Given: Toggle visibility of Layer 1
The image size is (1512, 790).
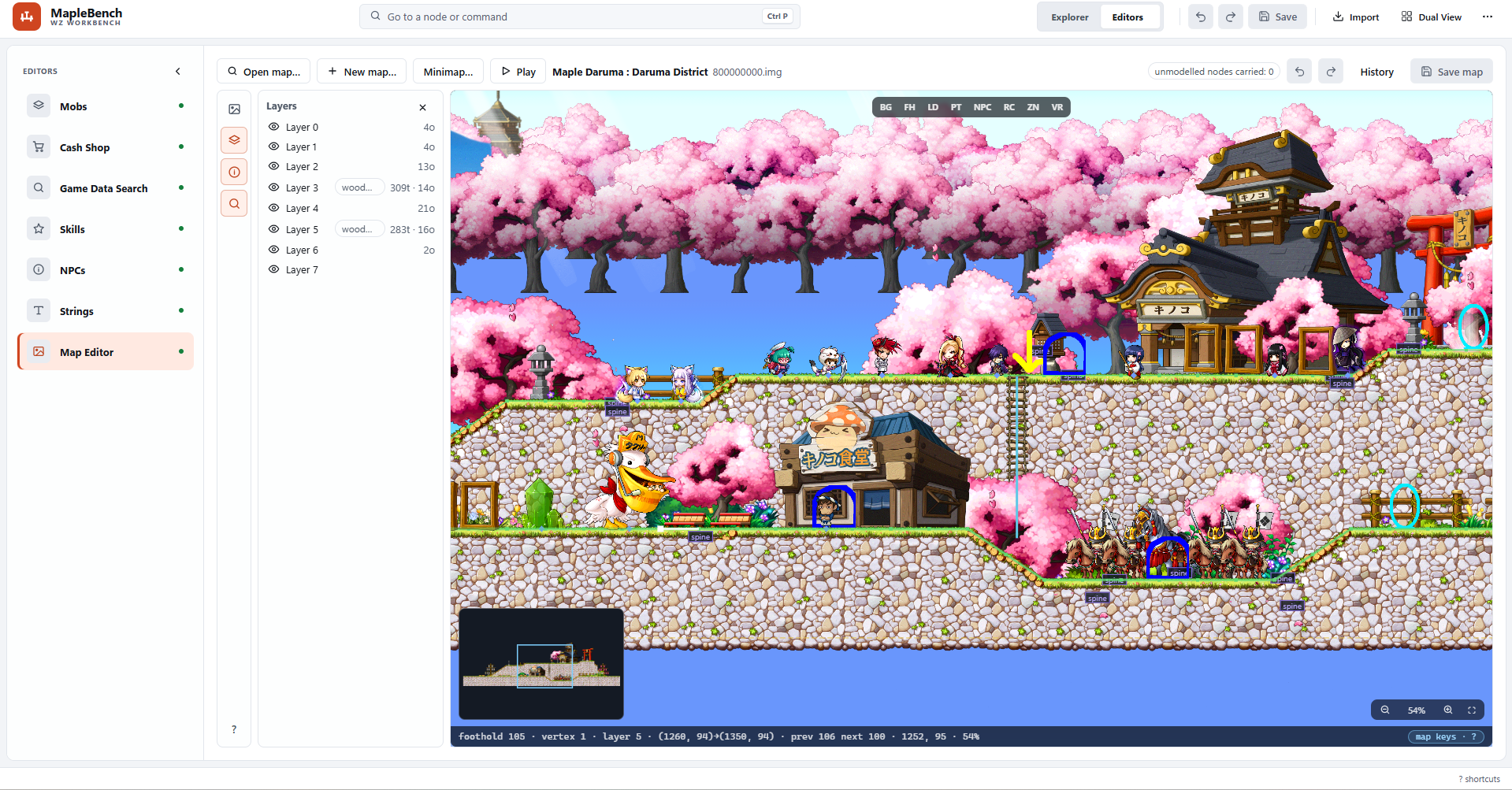Looking at the screenshot, I should [x=274, y=147].
